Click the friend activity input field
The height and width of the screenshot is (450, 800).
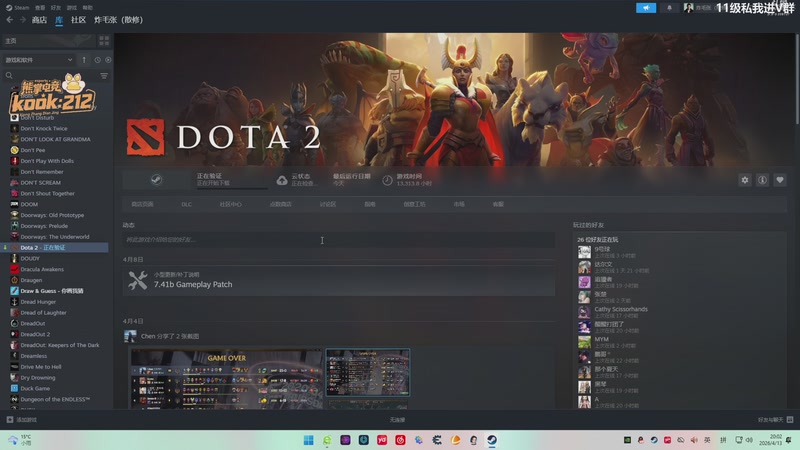click(339, 240)
